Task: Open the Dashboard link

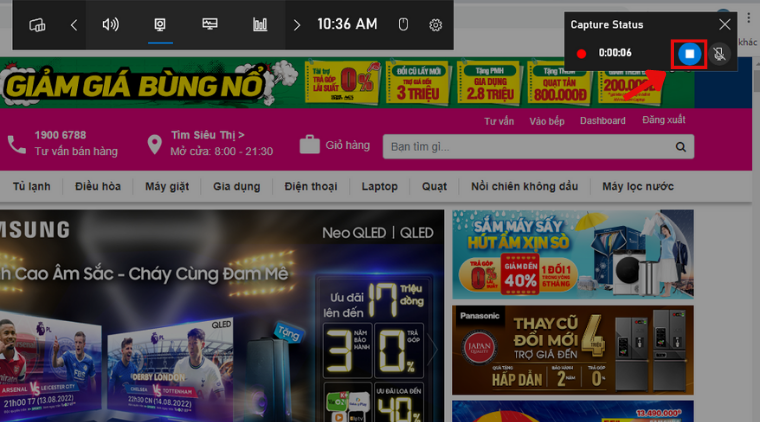Action: [x=602, y=121]
